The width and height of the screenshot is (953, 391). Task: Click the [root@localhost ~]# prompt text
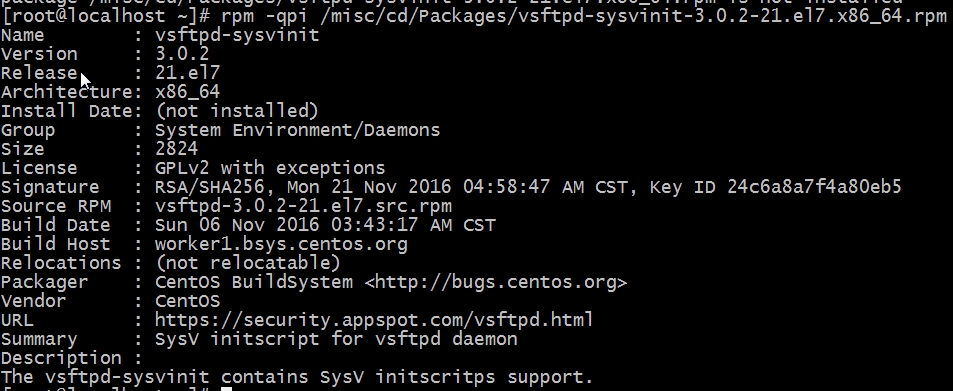point(105,16)
